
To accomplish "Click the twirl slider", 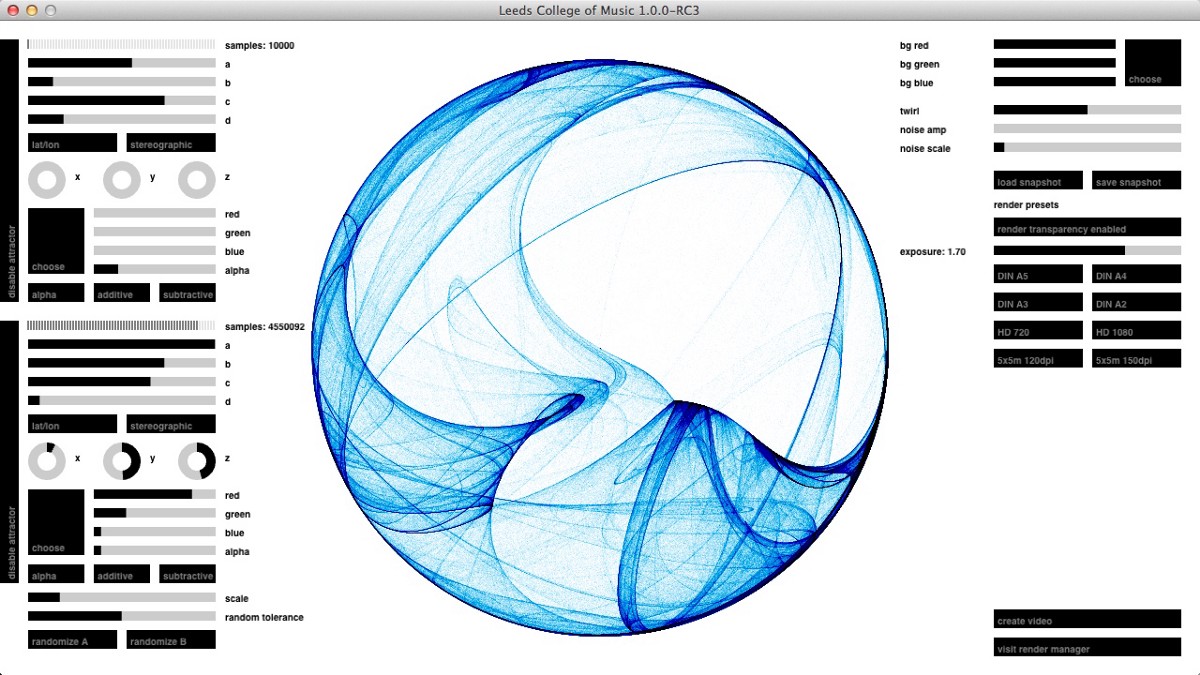I will pos(1086,110).
